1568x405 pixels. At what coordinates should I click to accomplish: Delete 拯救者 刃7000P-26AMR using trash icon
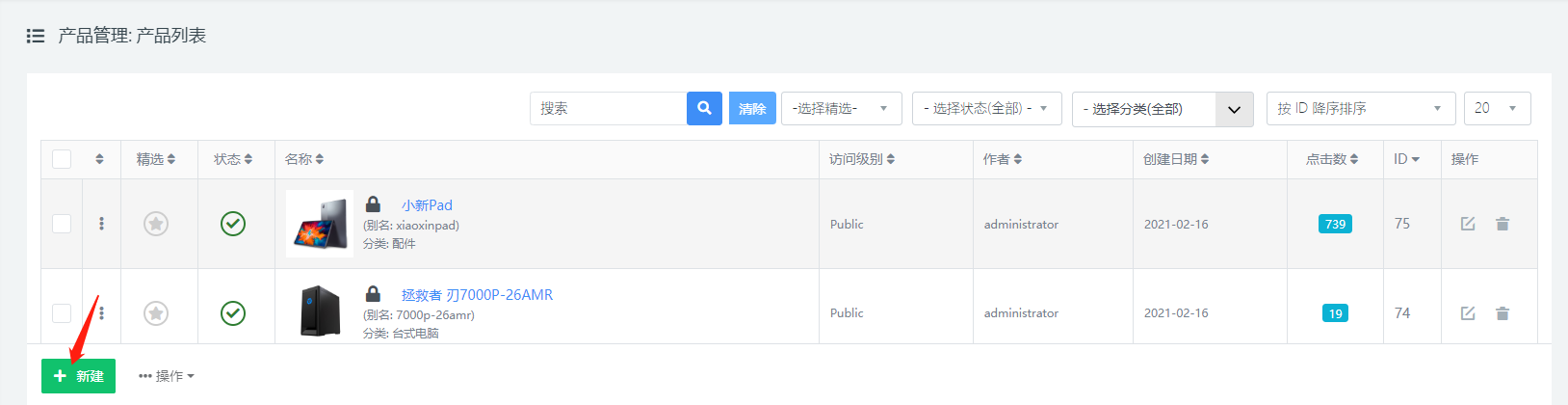(1503, 313)
